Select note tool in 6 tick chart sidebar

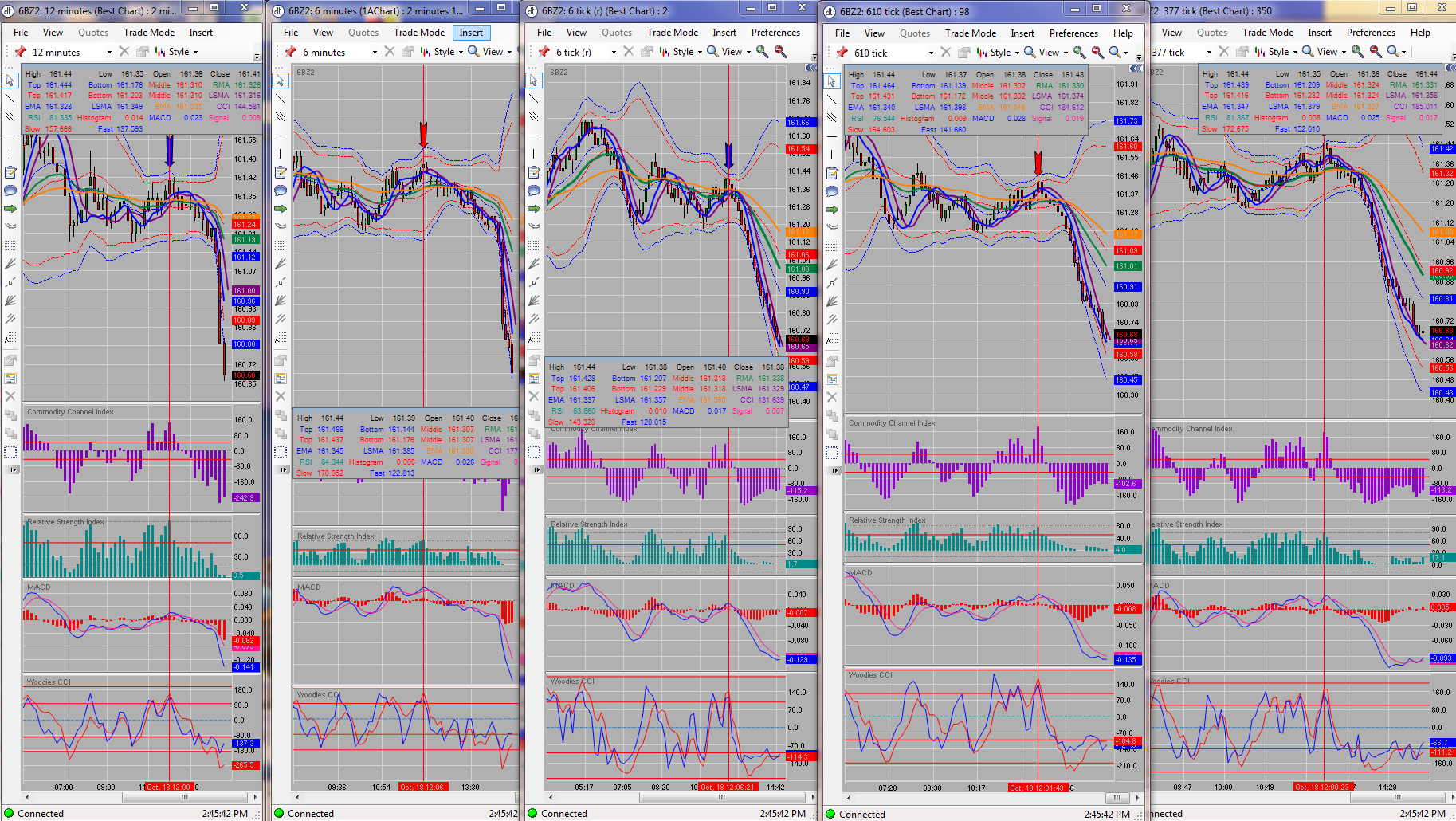534,172
